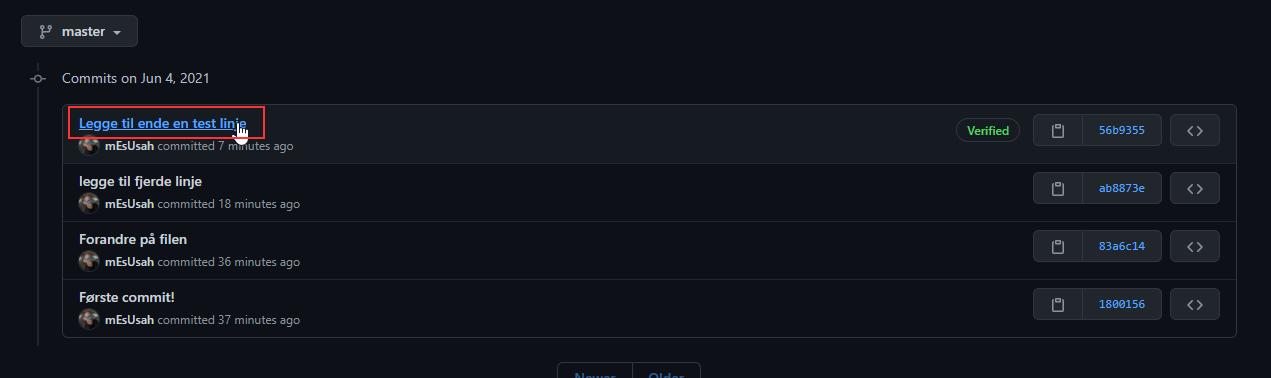Open mEsUsah profile from 'Første commit!' row
This screenshot has width=1271, height=378.
[x=129, y=320]
